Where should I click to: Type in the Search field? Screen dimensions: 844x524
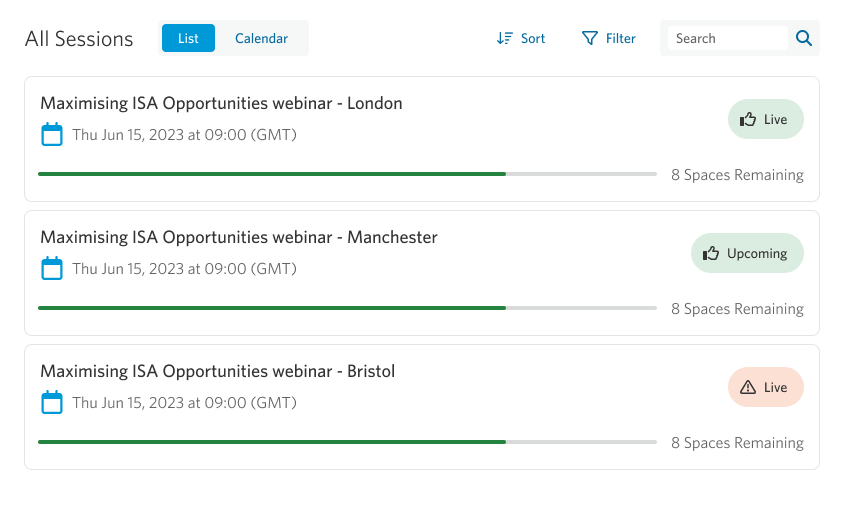pos(728,39)
